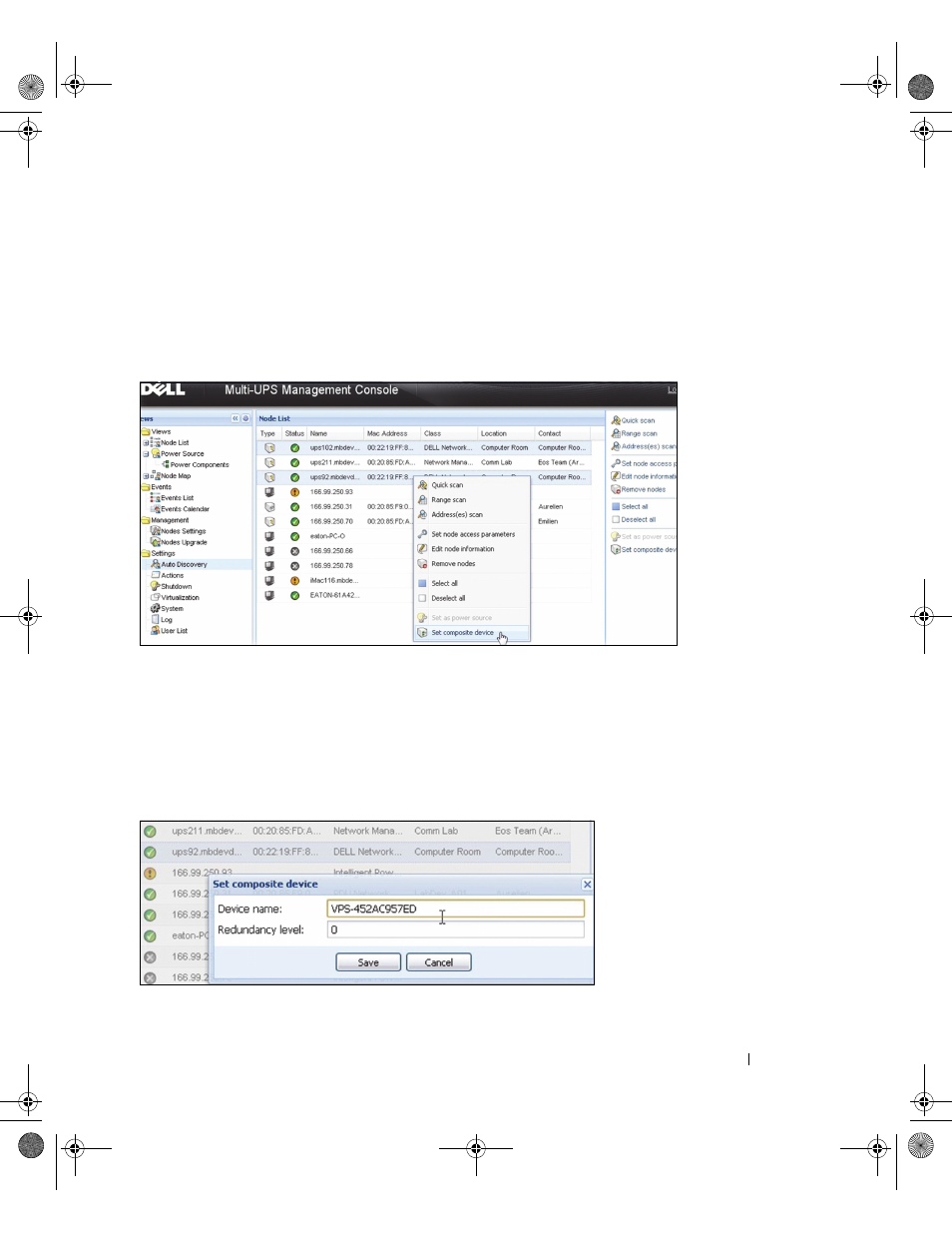The width and height of the screenshot is (952, 1233).
Task: Close the Set composite device dialog
Action: 587,885
